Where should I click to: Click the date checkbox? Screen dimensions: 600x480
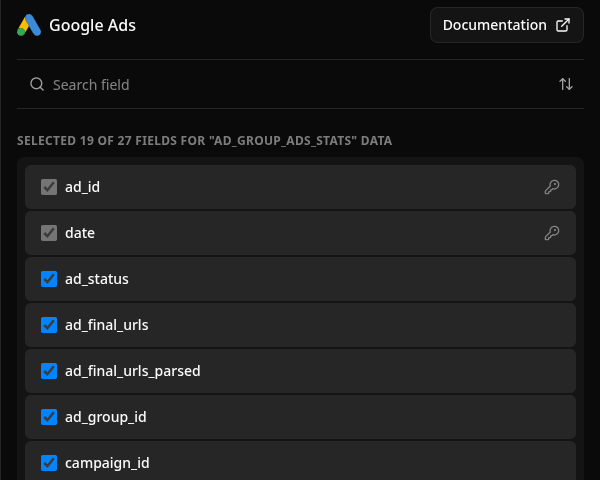(49, 233)
